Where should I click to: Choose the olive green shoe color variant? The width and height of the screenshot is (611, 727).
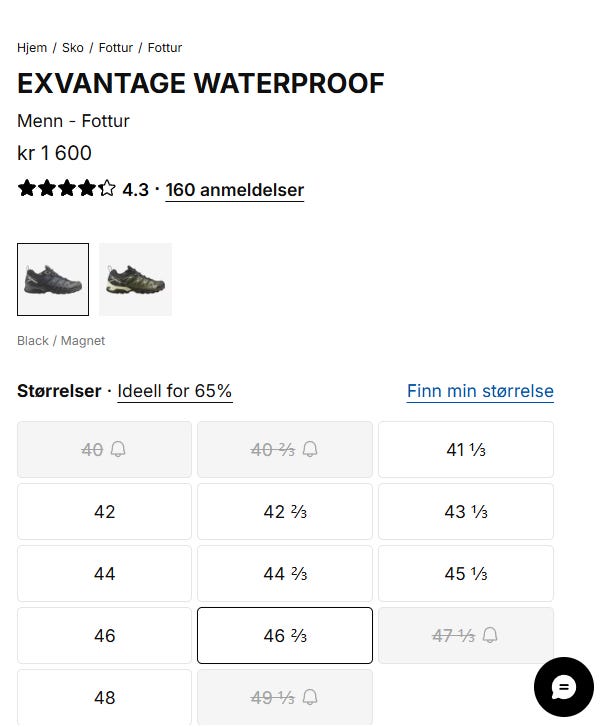[135, 279]
